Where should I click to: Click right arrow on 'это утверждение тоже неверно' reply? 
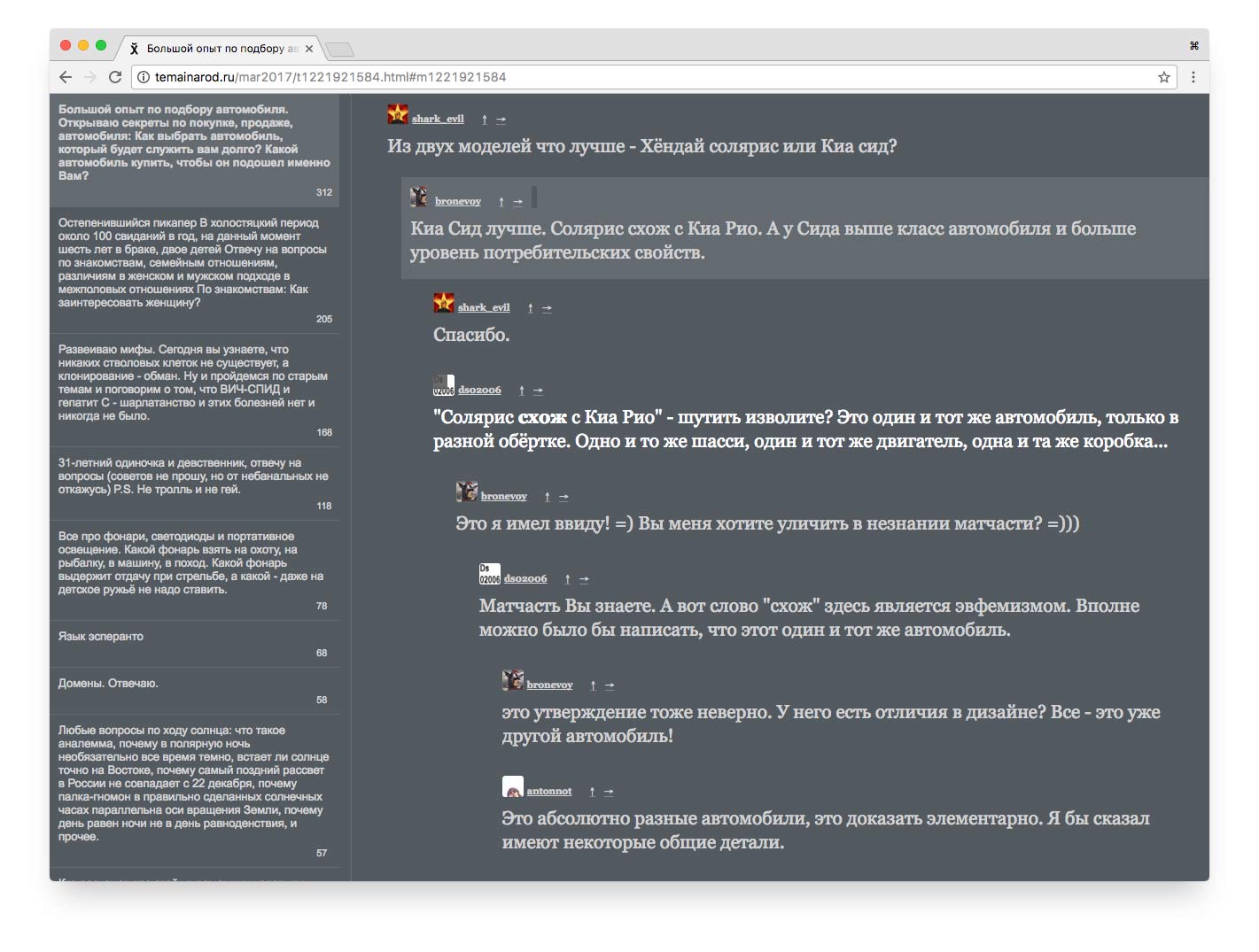(610, 685)
